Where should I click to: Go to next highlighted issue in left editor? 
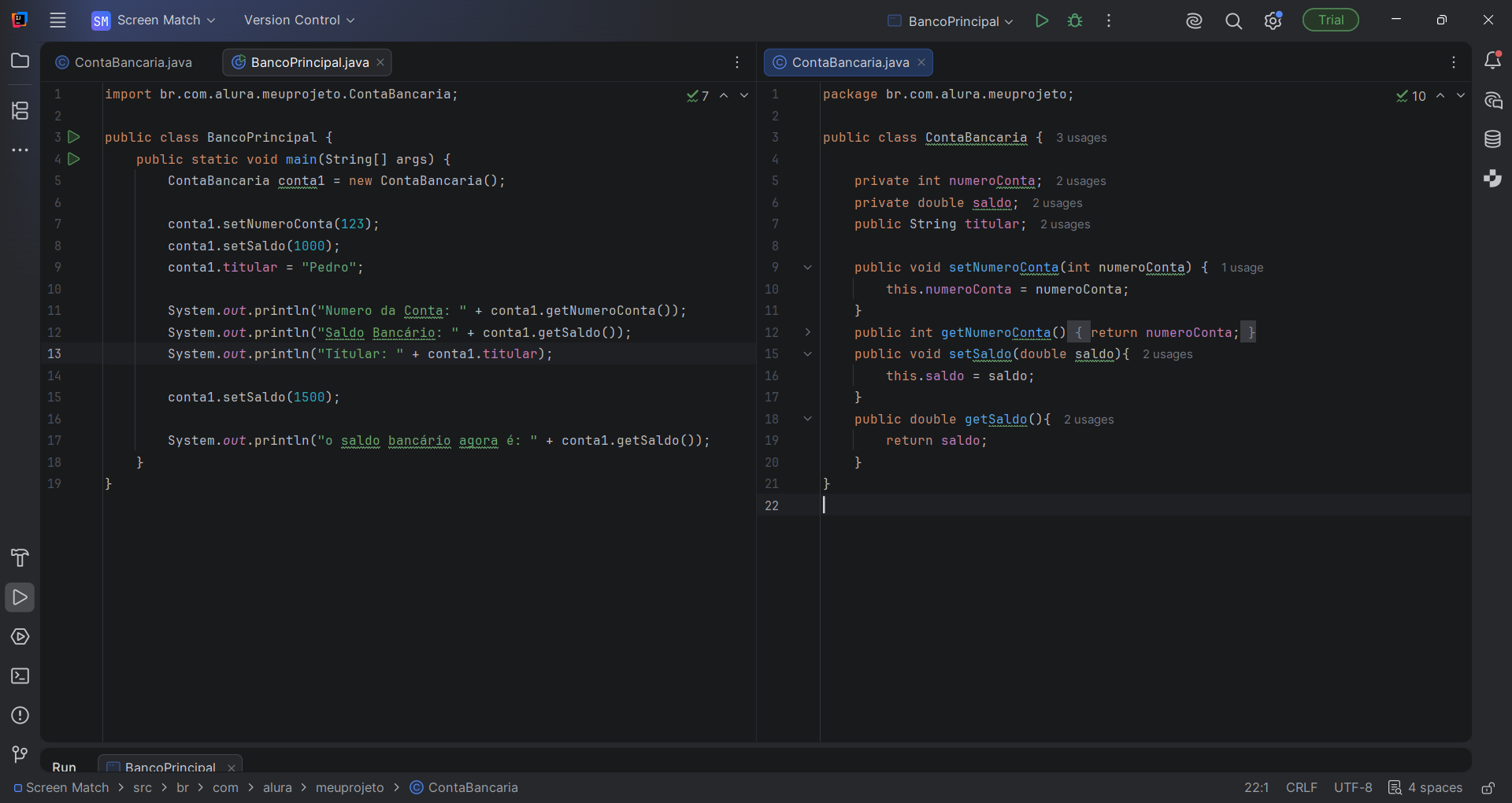pyautogui.click(x=744, y=95)
